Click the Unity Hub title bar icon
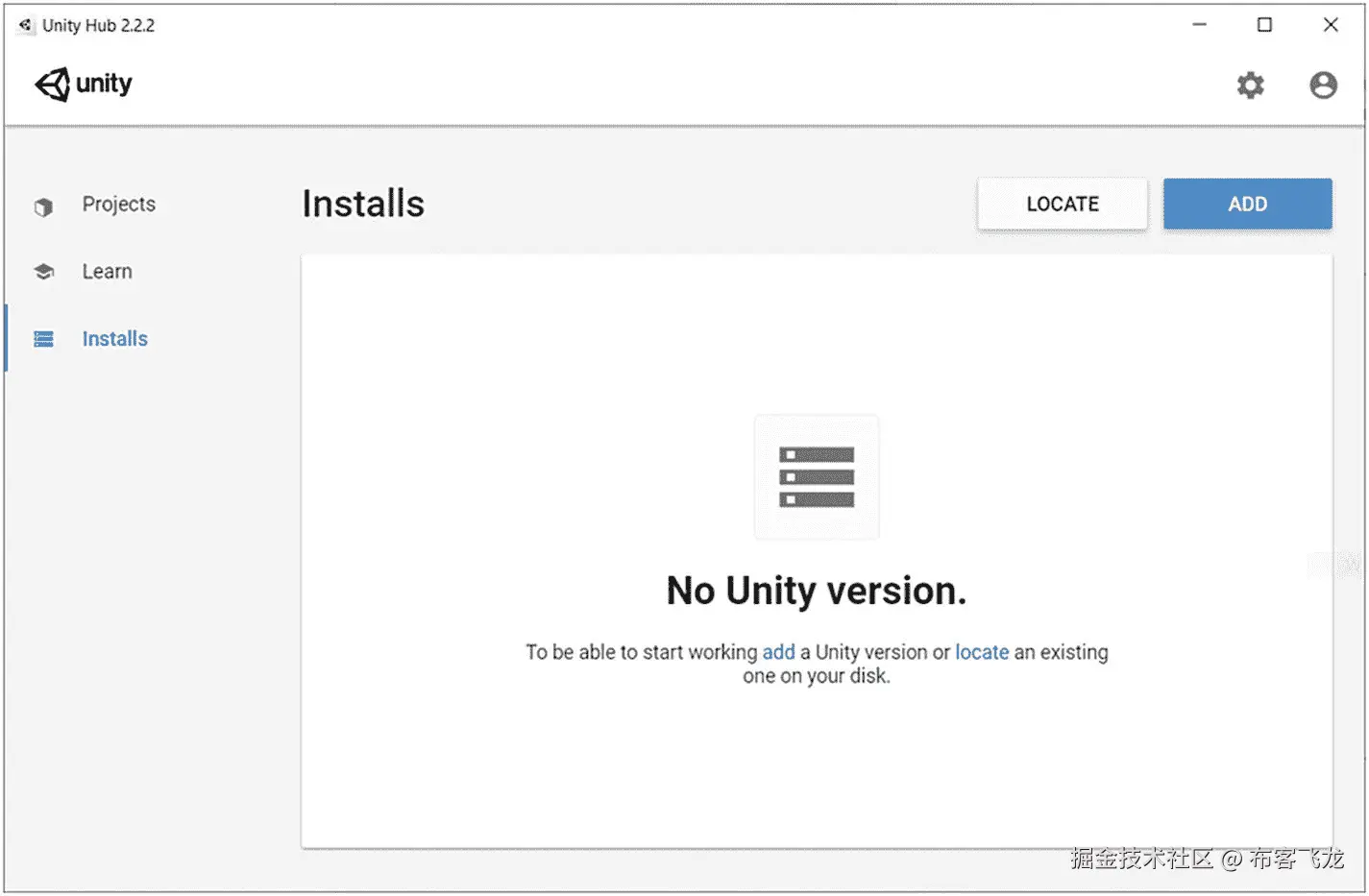This screenshot has height=896, width=1369. (25, 25)
